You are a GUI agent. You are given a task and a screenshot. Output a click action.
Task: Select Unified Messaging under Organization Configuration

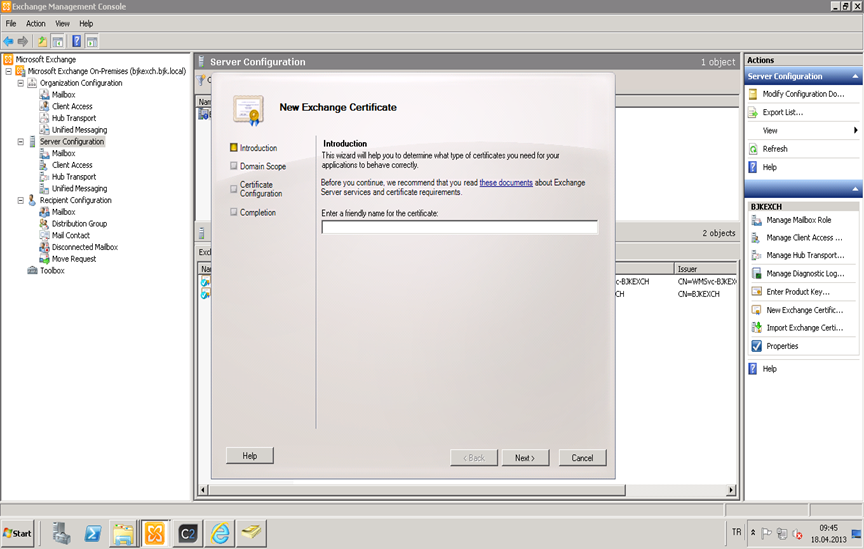click(79, 130)
